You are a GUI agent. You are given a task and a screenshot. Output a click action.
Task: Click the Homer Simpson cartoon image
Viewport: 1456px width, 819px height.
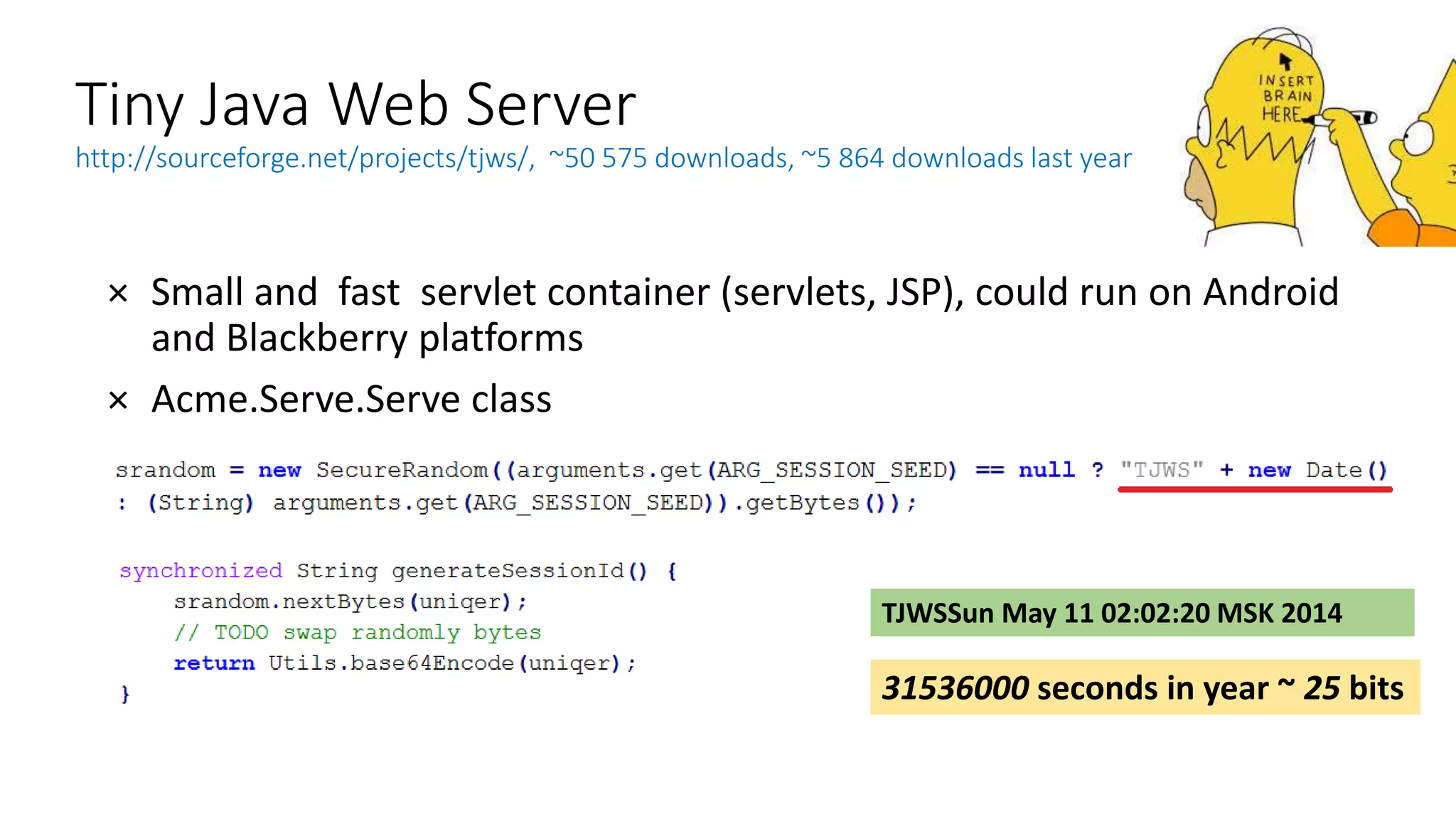[x=1319, y=138]
